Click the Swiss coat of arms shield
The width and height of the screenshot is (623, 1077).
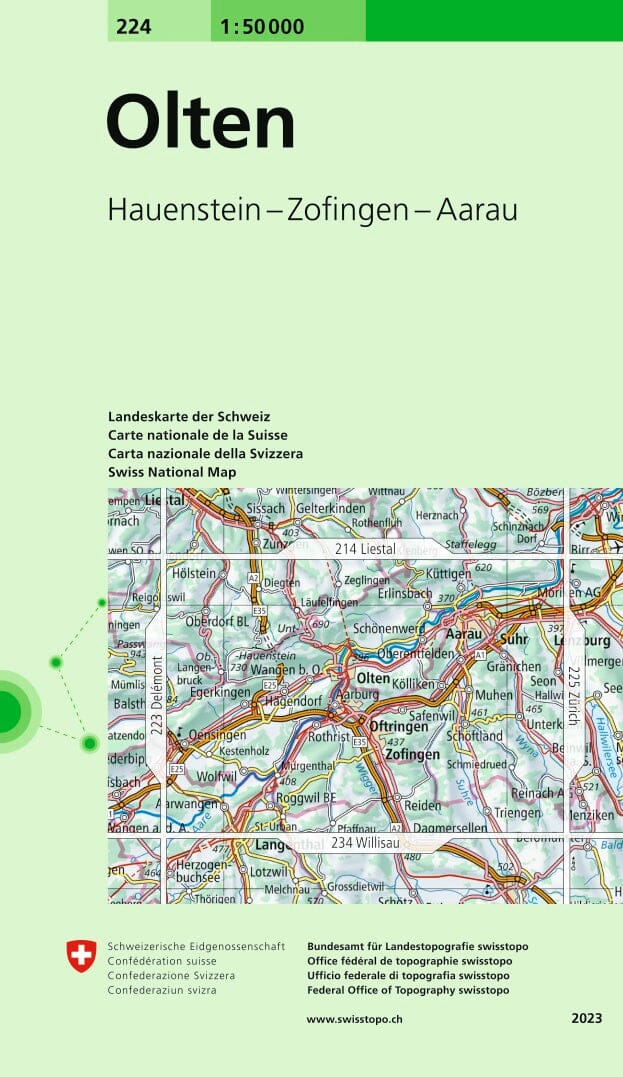pos(82,955)
